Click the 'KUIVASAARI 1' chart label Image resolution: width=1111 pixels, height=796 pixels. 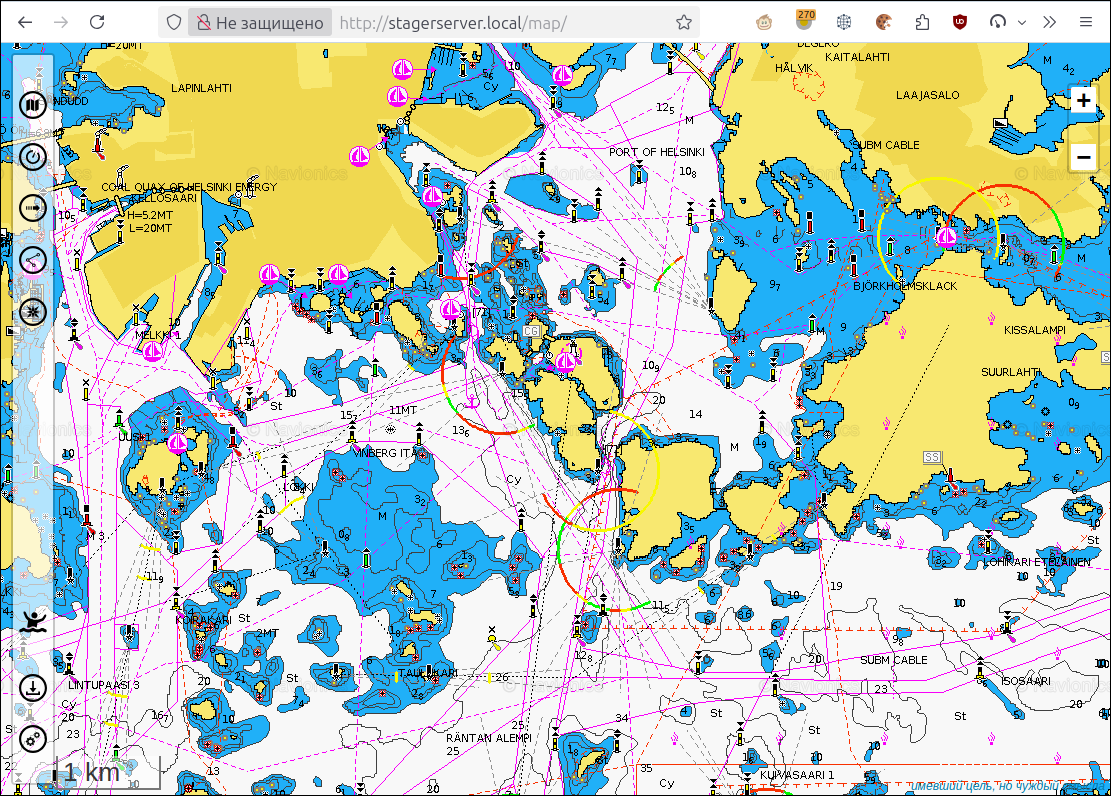797,775
